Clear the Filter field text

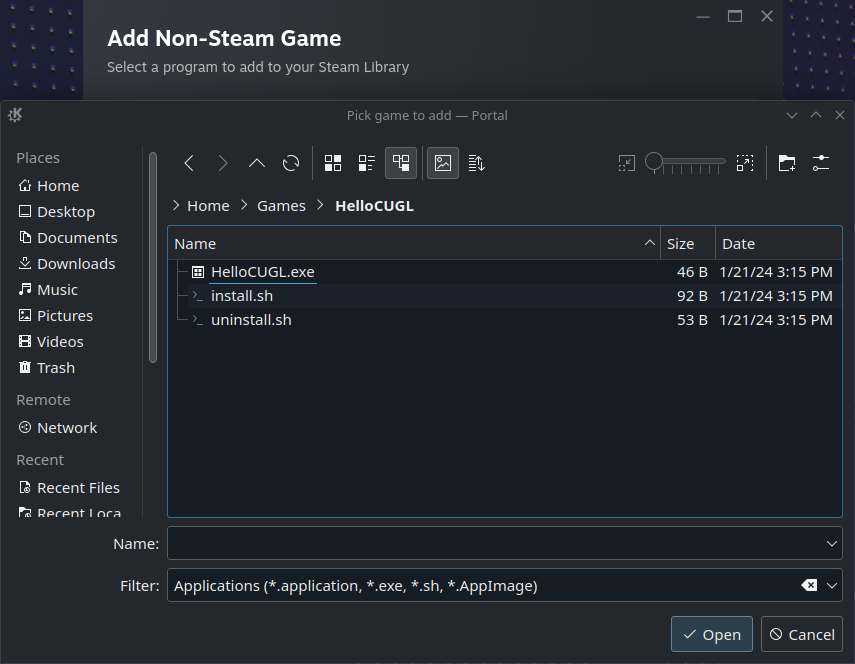tap(809, 586)
